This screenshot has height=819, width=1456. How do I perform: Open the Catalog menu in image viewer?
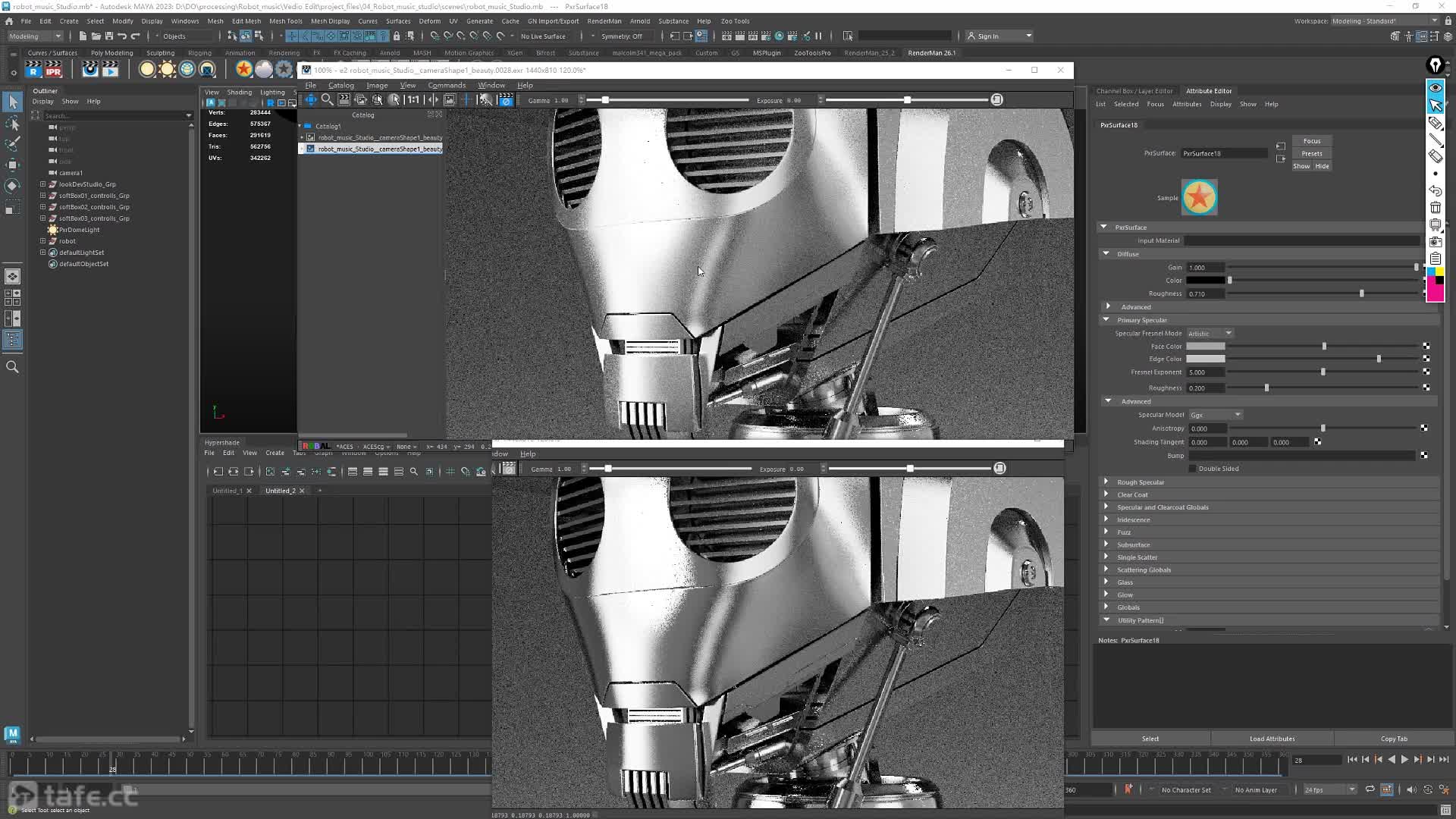(341, 86)
